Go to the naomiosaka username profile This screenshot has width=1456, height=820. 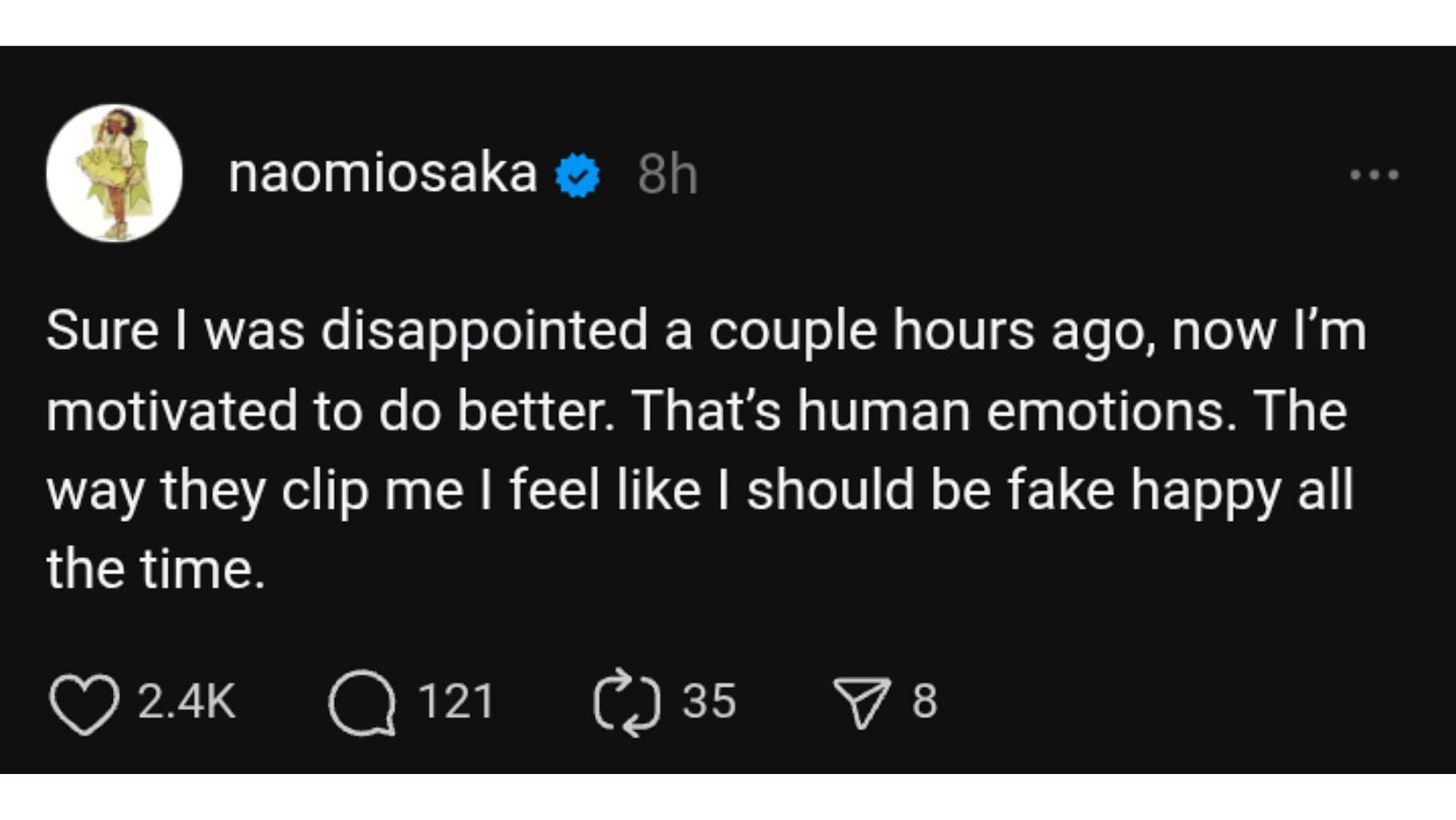point(383,173)
